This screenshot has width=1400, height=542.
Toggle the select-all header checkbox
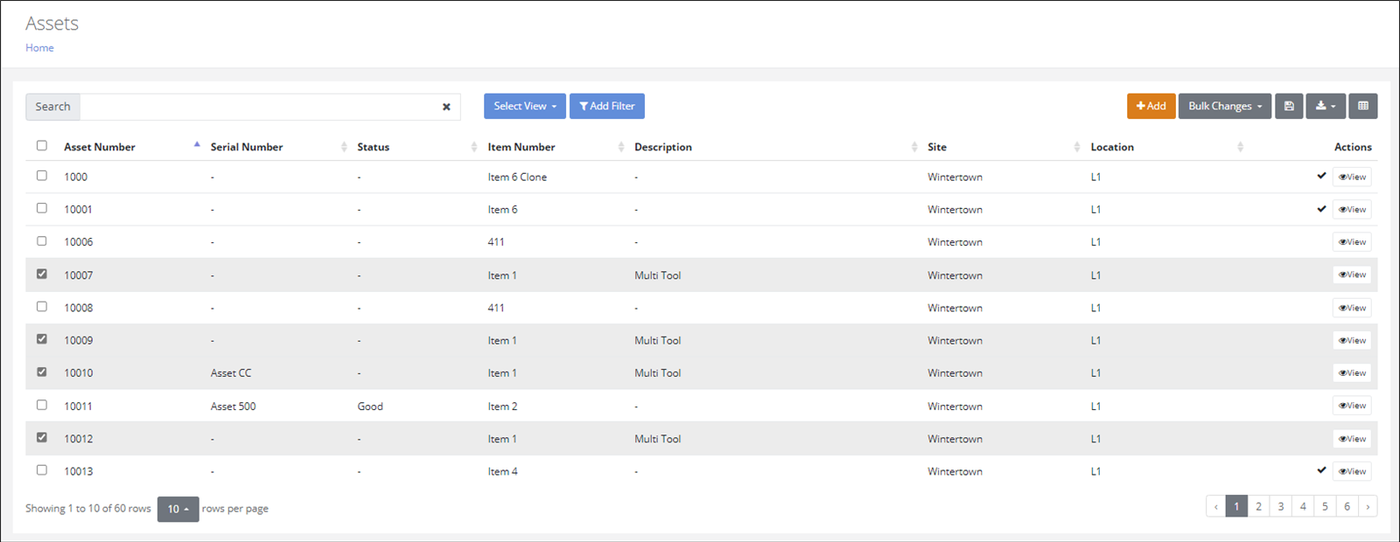(x=42, y=145)
